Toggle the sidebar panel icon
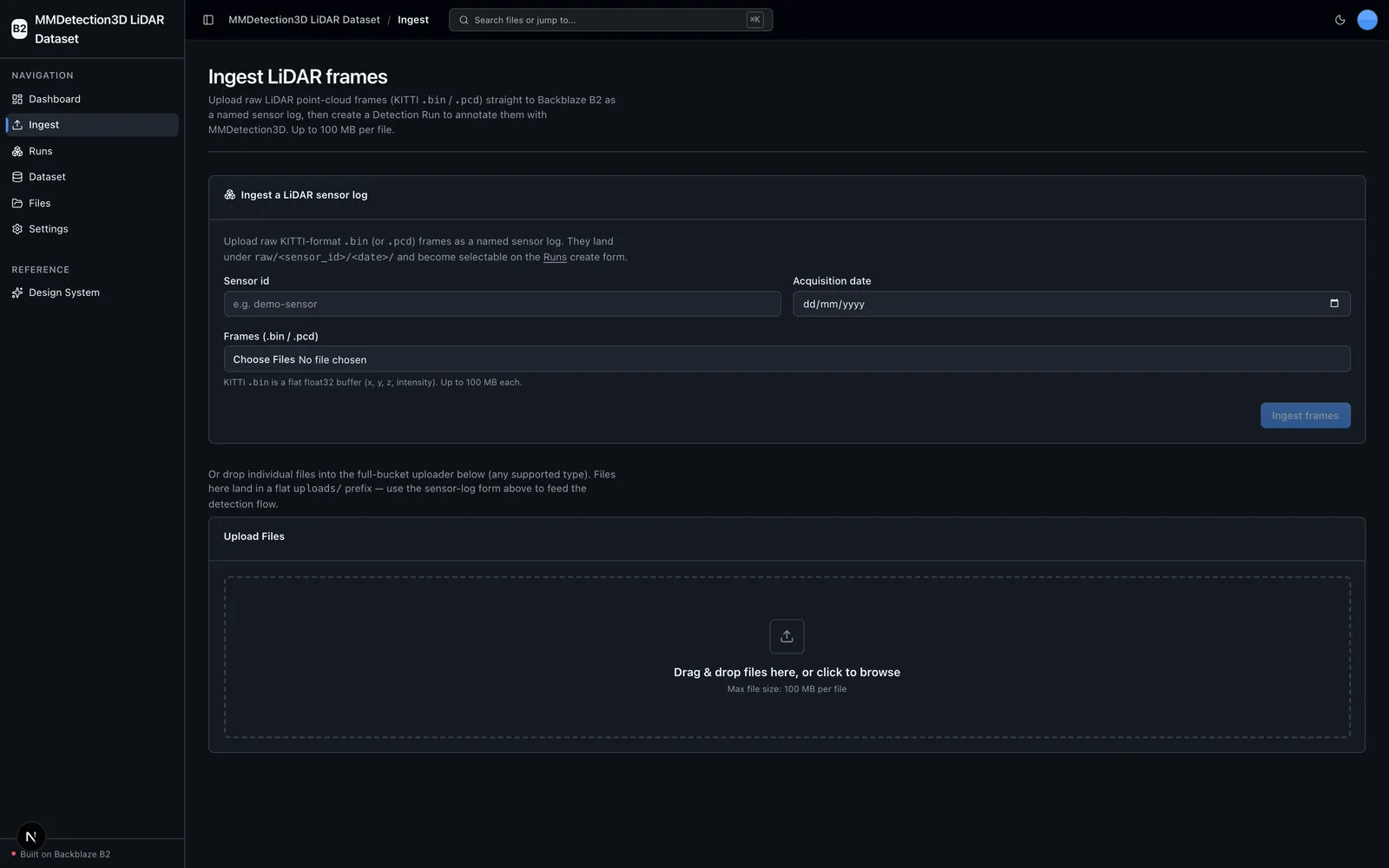 point(208,20)
